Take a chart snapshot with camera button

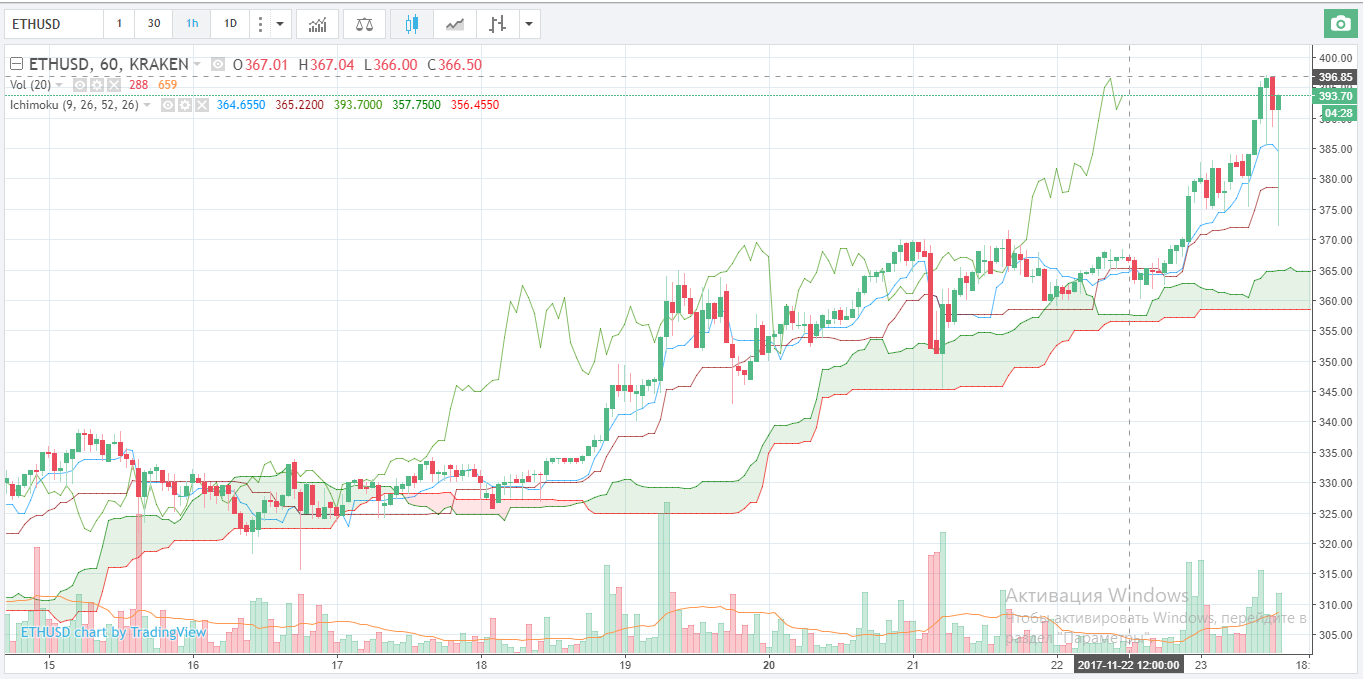(x=1338, y=24)
